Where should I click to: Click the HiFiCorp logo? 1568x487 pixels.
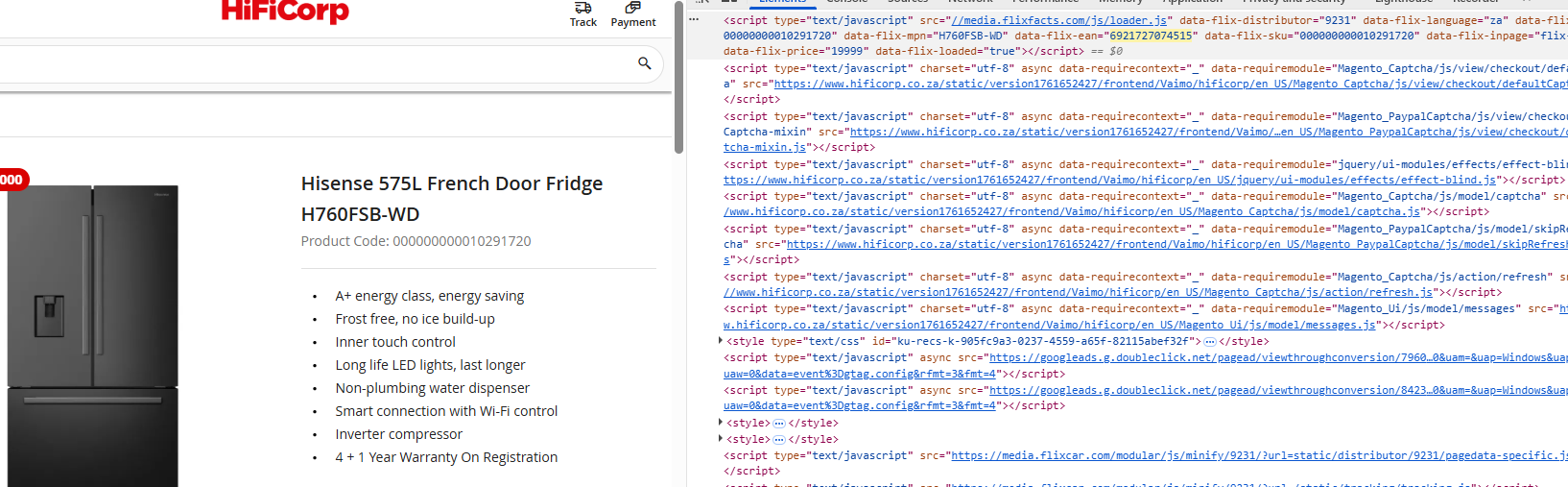click(x=285, y=12)
